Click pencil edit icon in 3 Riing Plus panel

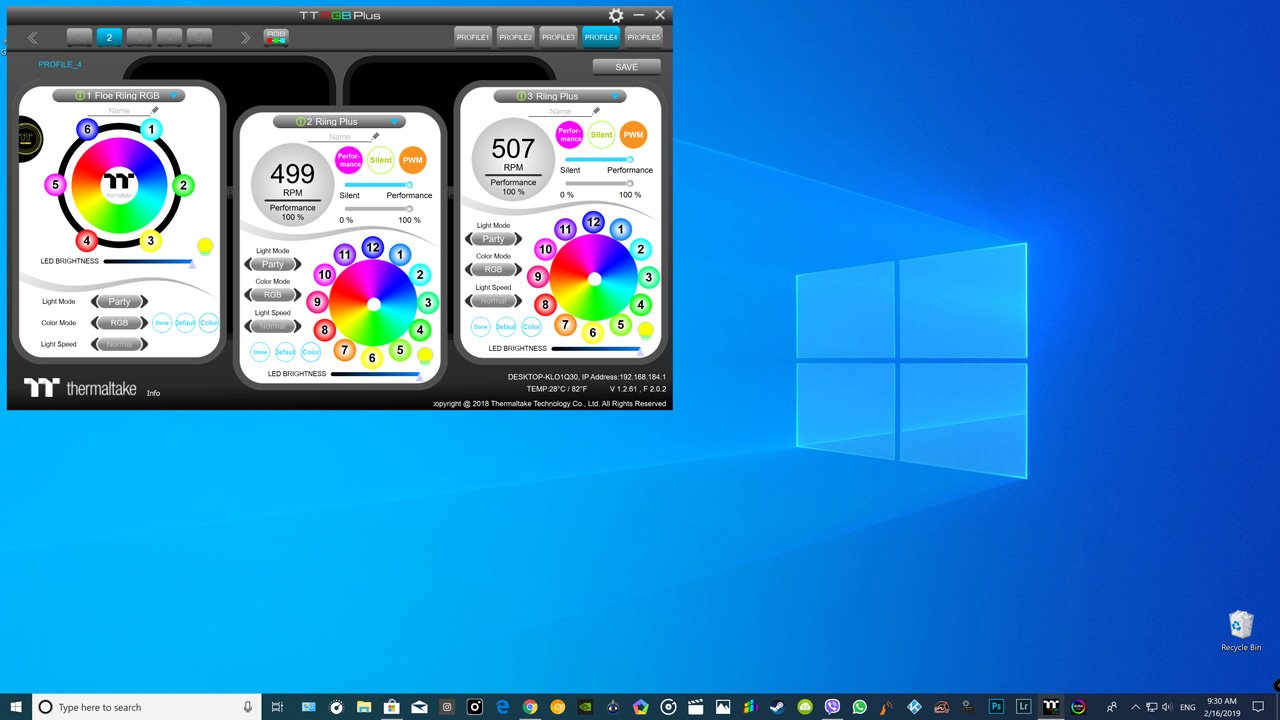coord(596,111)
